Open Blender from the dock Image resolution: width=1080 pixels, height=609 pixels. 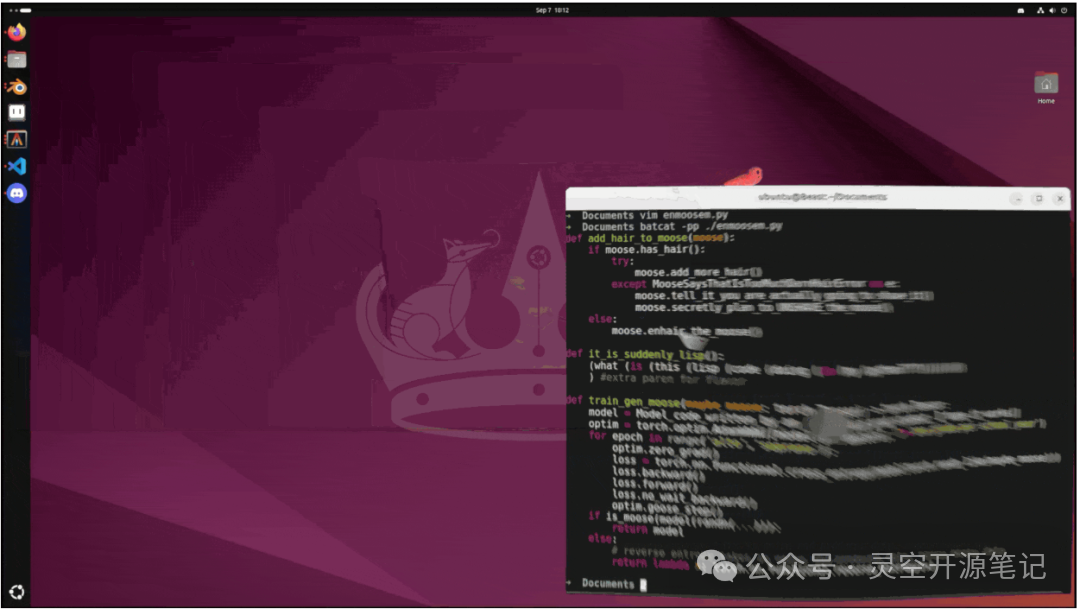pos(16,87)
